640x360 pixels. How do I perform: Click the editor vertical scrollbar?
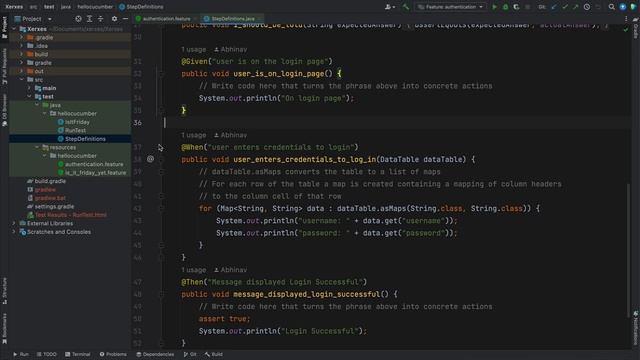pos(629,250)
